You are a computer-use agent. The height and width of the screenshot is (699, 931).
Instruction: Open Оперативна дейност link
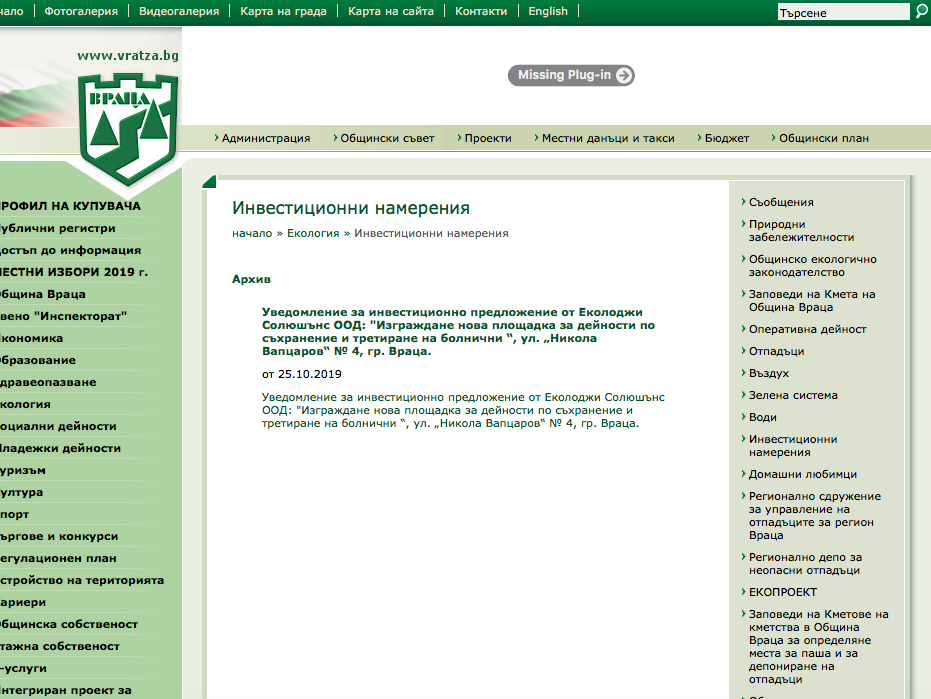point(807,329)
